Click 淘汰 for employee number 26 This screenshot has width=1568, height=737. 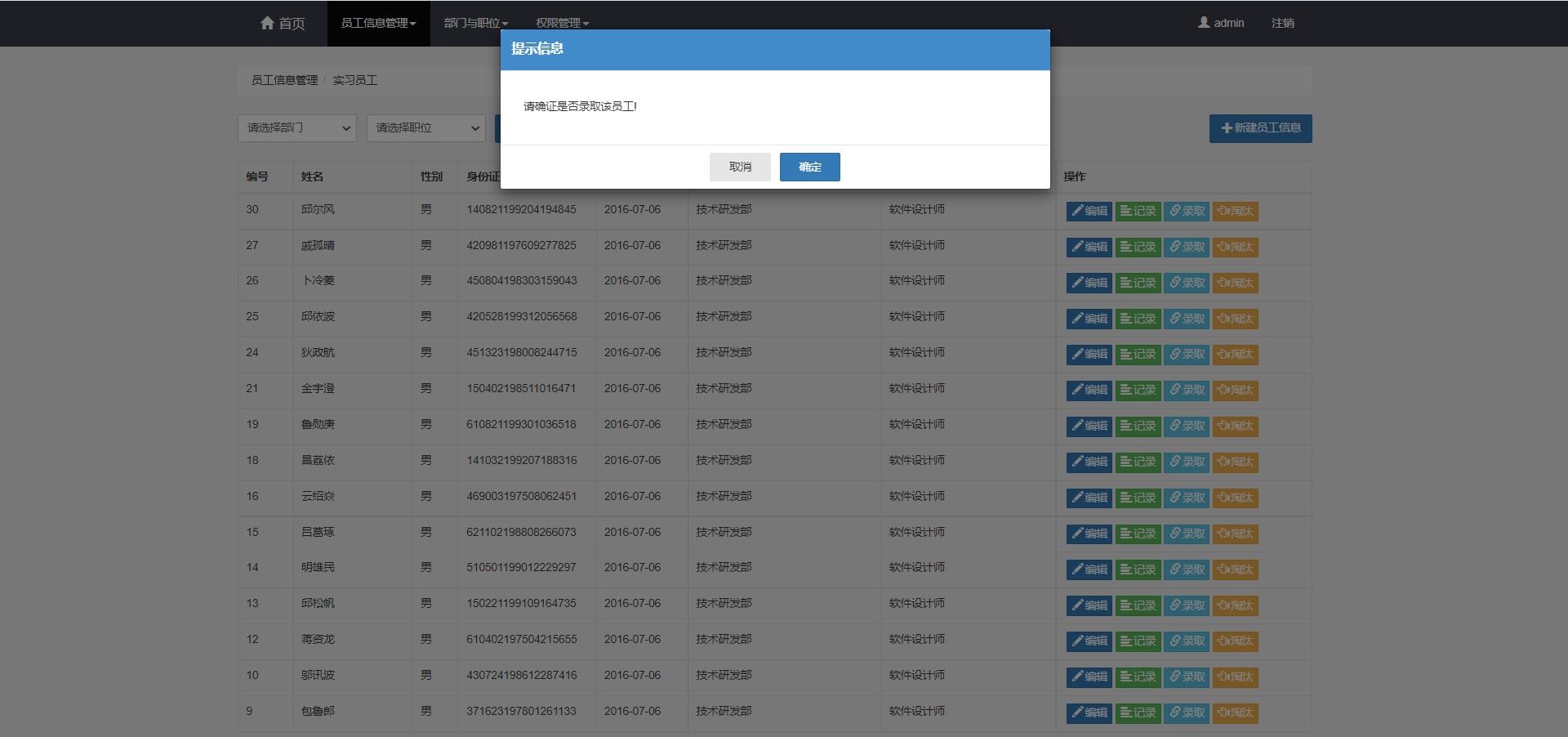point(1235,283)
